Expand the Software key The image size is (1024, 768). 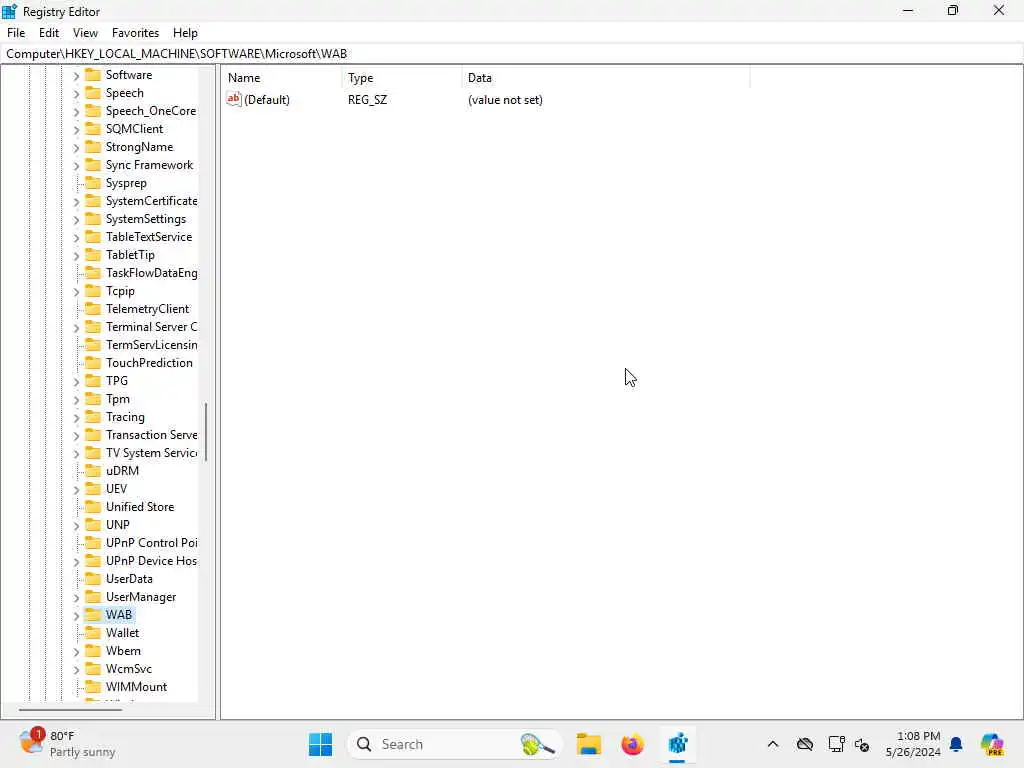click(x=76, y=76)
